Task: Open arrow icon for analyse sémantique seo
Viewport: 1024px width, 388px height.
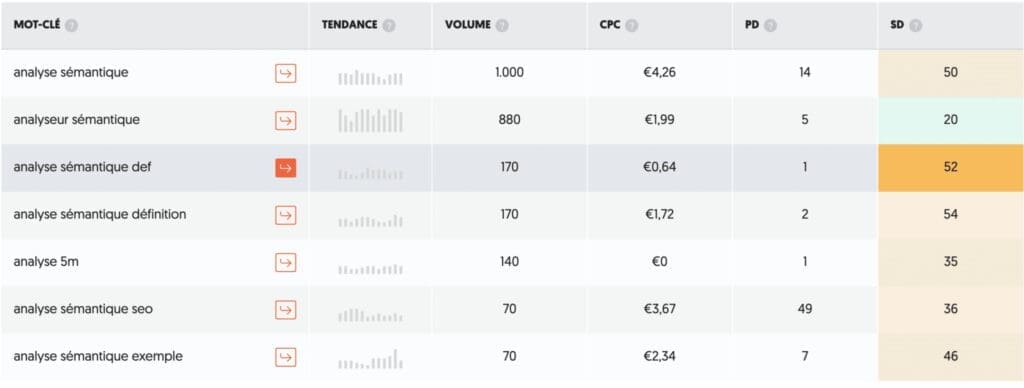Action: pos(285,310)
